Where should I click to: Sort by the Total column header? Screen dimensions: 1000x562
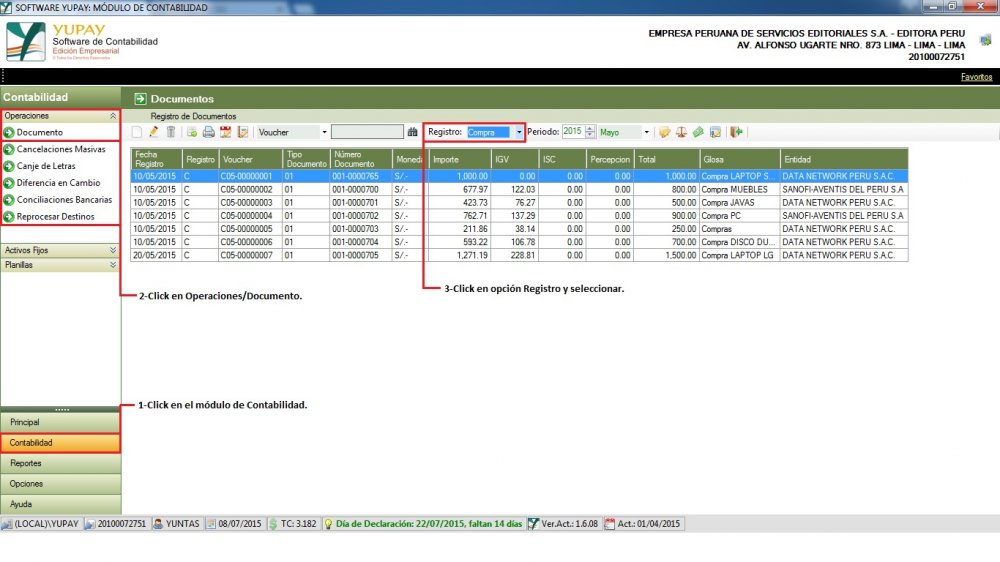[666, 159]
